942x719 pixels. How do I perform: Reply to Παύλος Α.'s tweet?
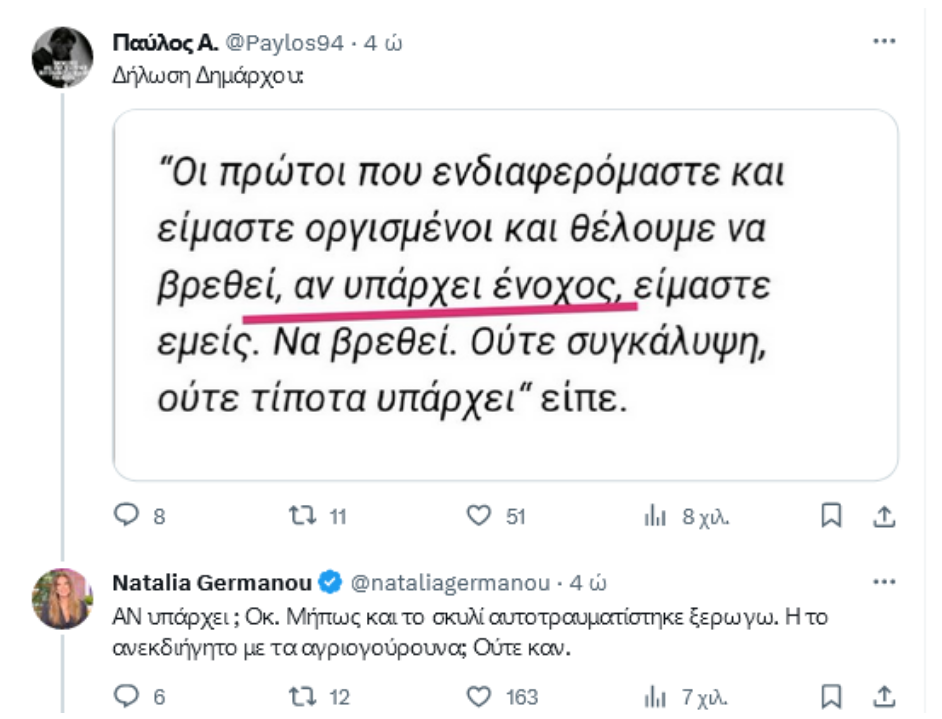126,516
